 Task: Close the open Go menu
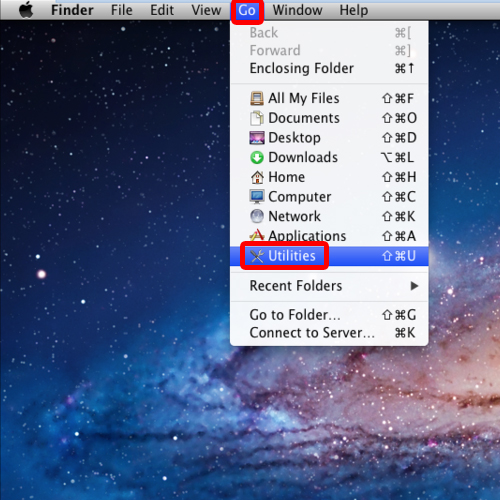[247, 10]
